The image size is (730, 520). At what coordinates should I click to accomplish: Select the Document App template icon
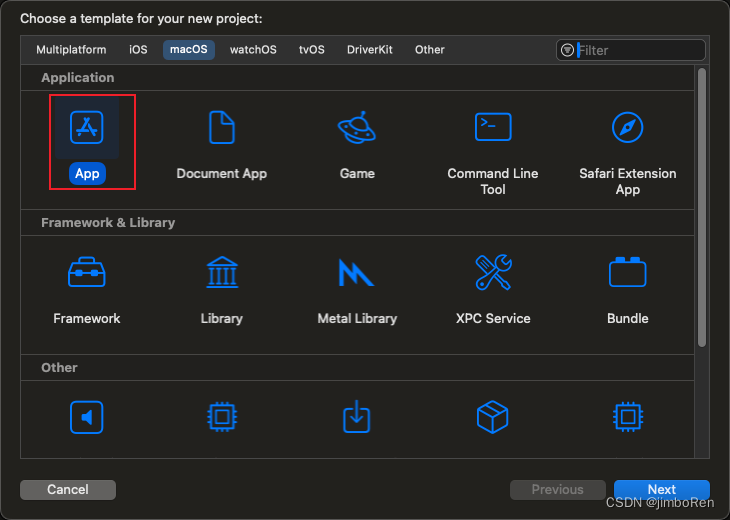coord(222,127)
